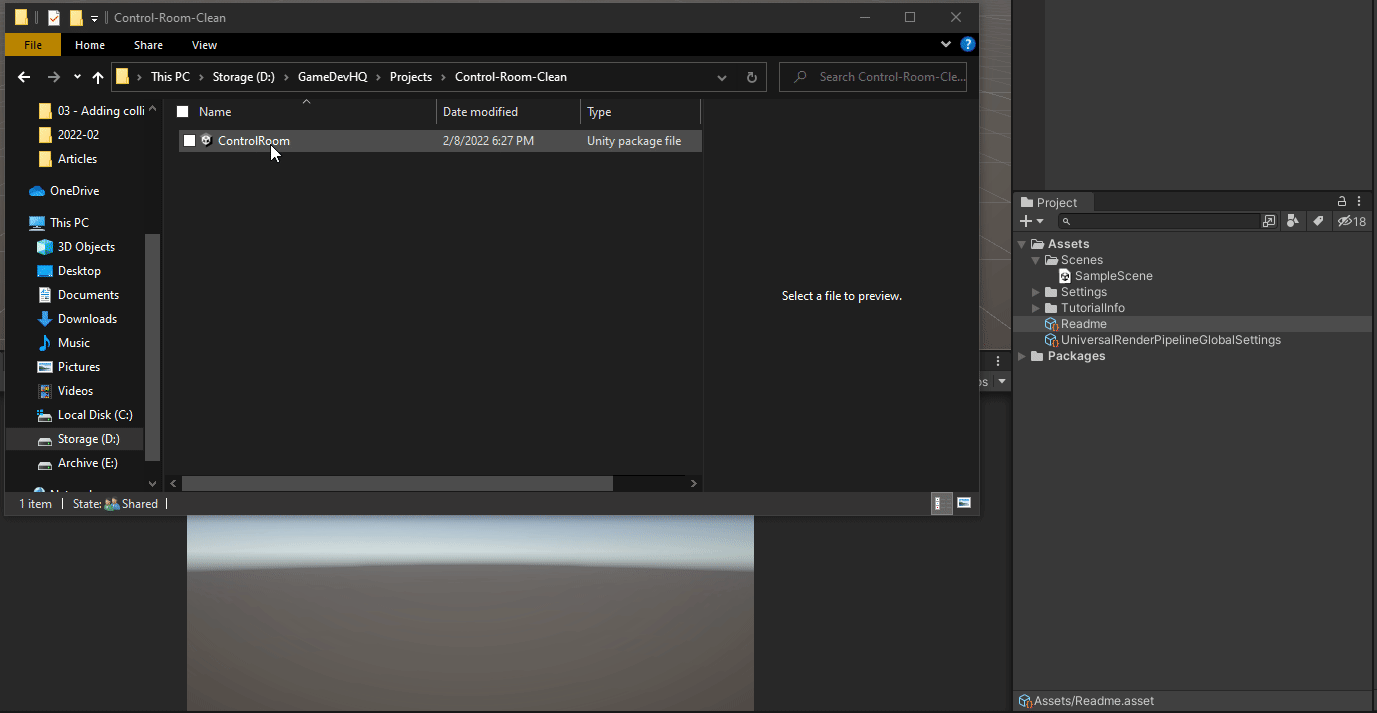Tick the checkbox beside ControlRoom
The image size is (1377, 713).
189,141
